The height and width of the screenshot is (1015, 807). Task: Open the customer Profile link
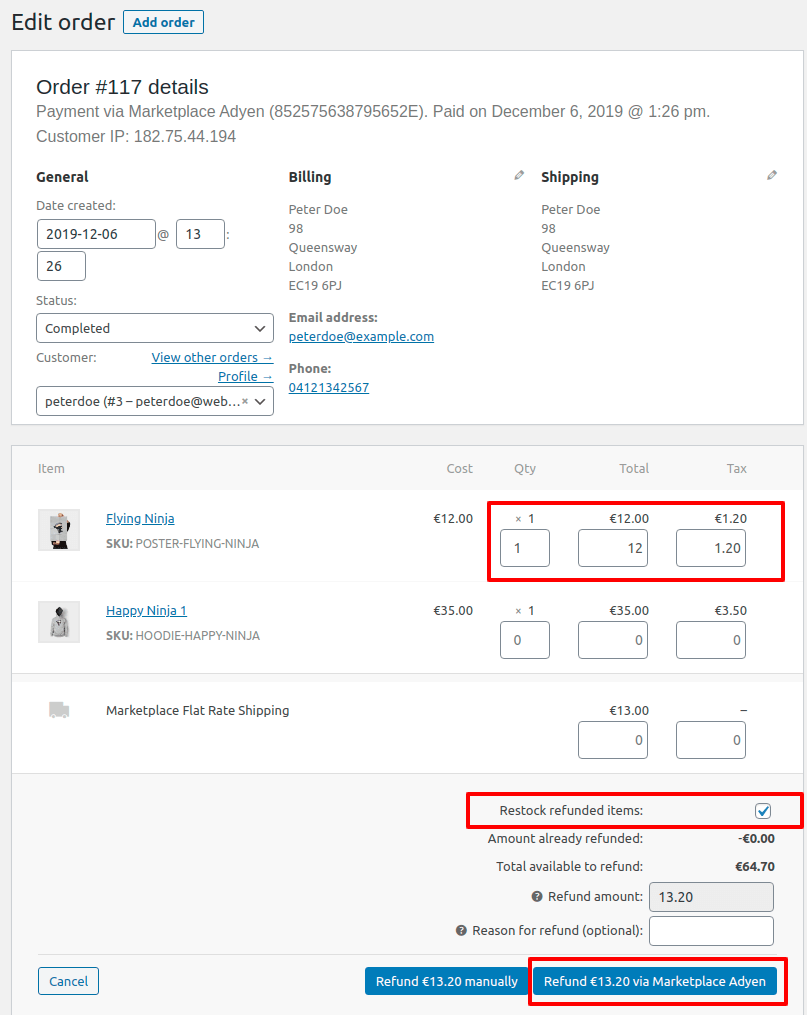245,376
